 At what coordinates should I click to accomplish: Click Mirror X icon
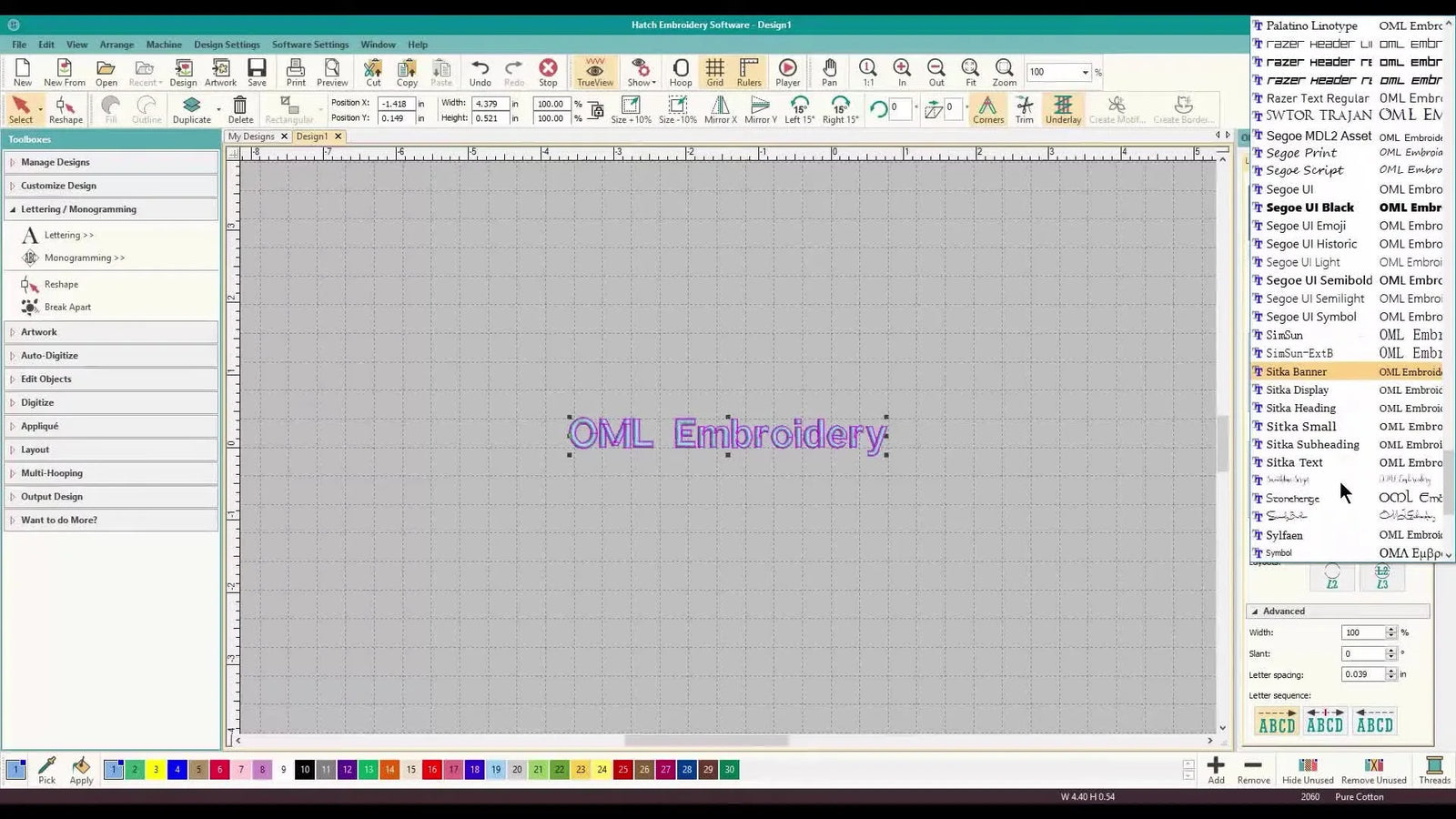[x=720, y=110]
